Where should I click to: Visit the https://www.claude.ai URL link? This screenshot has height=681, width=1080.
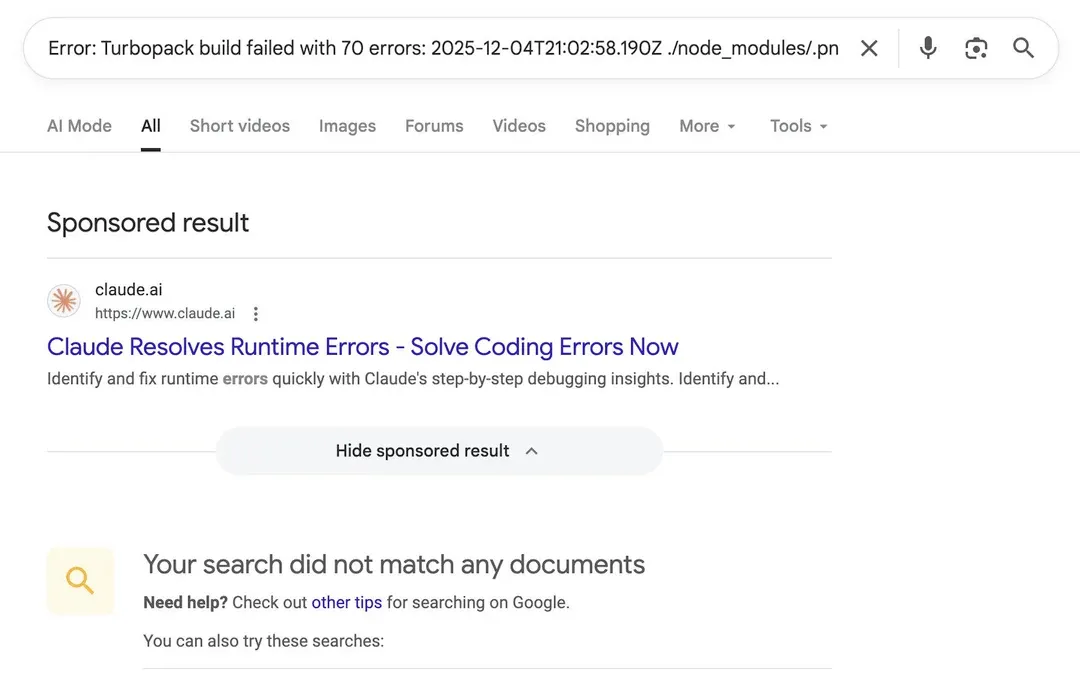tap(165, 313)
